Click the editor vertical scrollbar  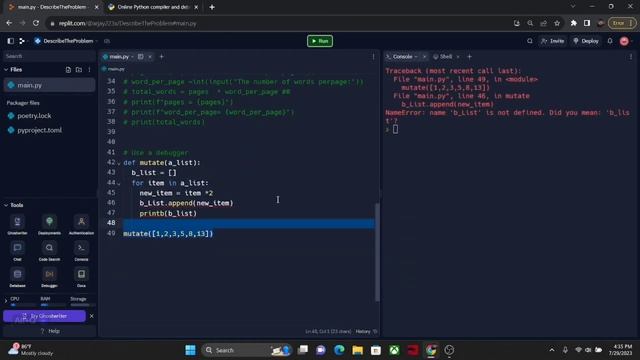(377, 252)
